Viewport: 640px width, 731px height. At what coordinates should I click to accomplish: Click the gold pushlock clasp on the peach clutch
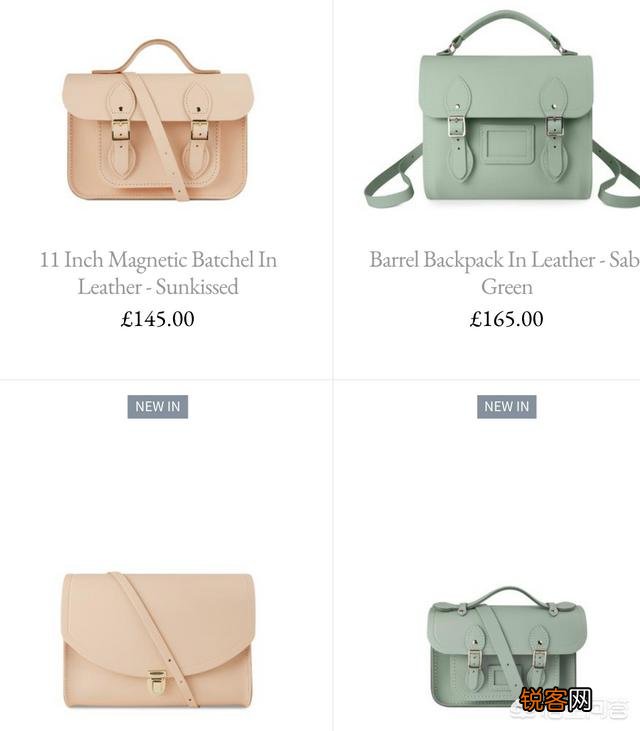click(x=157, y=683)
